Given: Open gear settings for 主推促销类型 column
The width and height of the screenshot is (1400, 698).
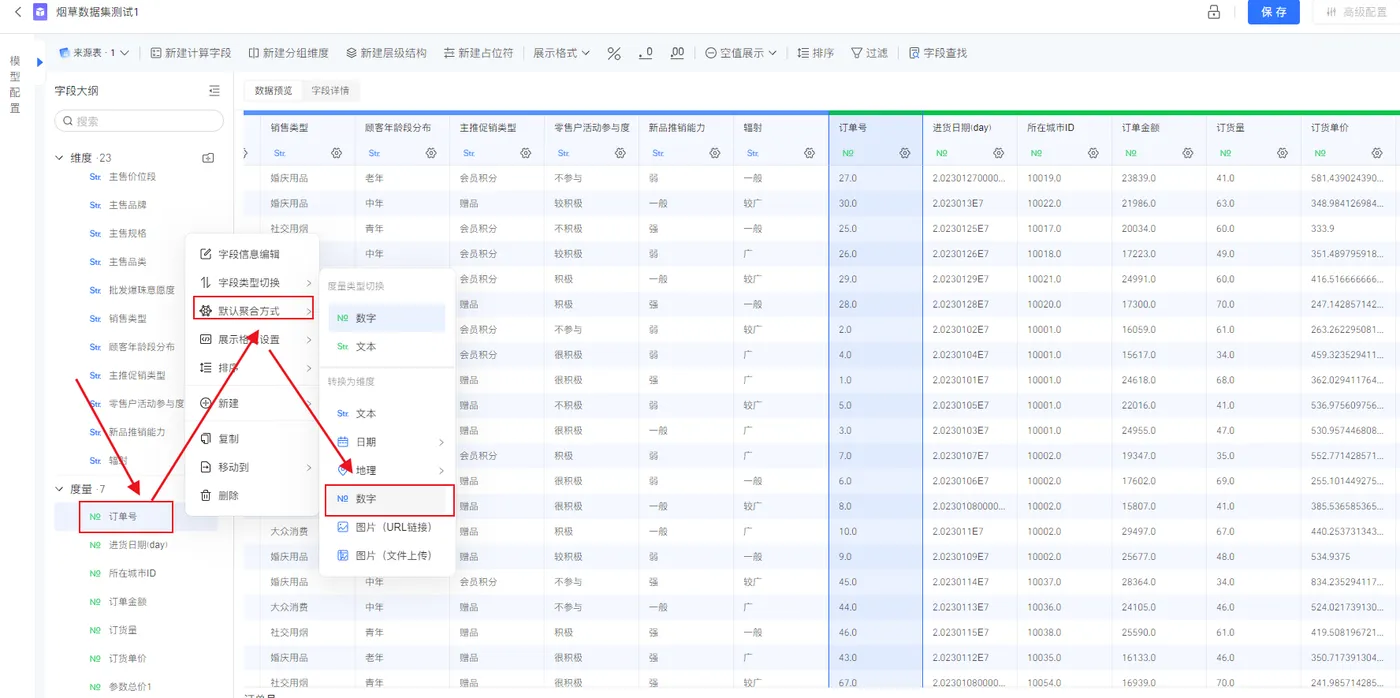Looking at the screenshot, I should 525,153.
